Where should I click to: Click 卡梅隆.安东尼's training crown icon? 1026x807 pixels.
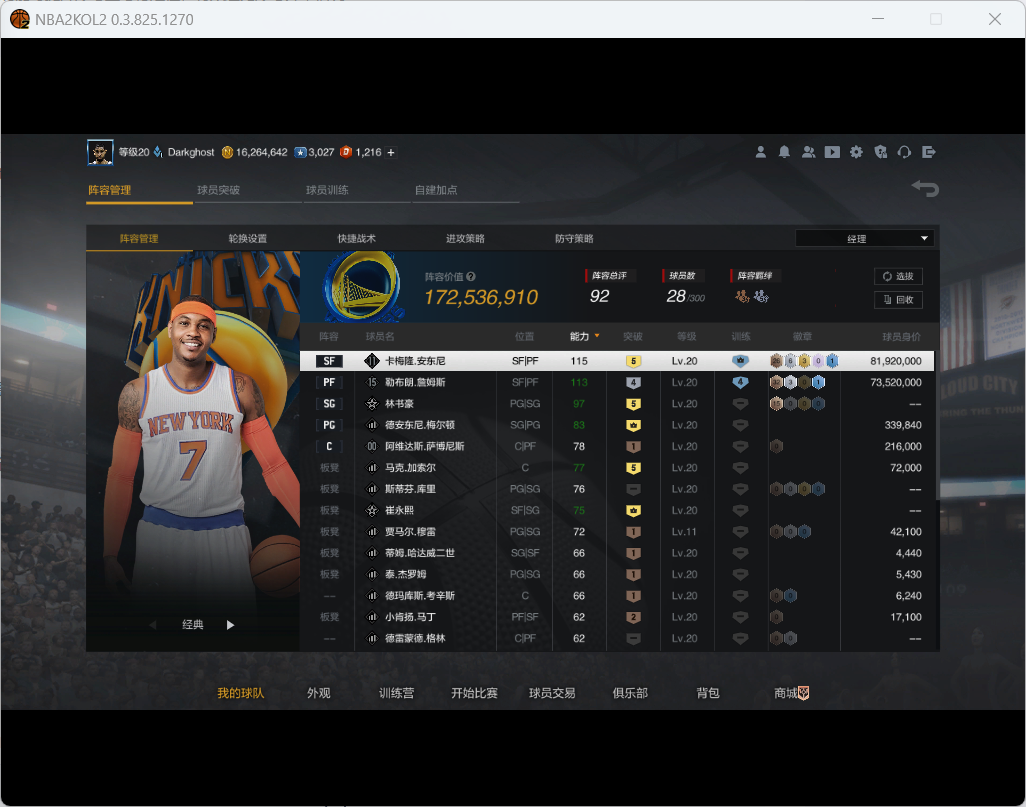(x=740, y=361)
